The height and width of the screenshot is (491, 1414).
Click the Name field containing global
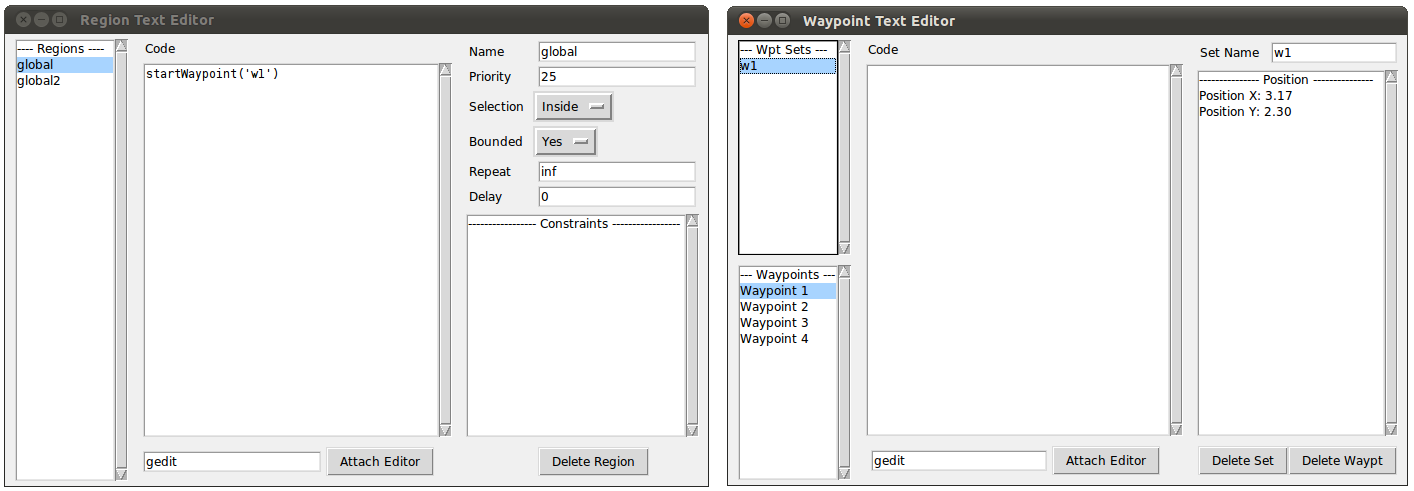[617, 52]
